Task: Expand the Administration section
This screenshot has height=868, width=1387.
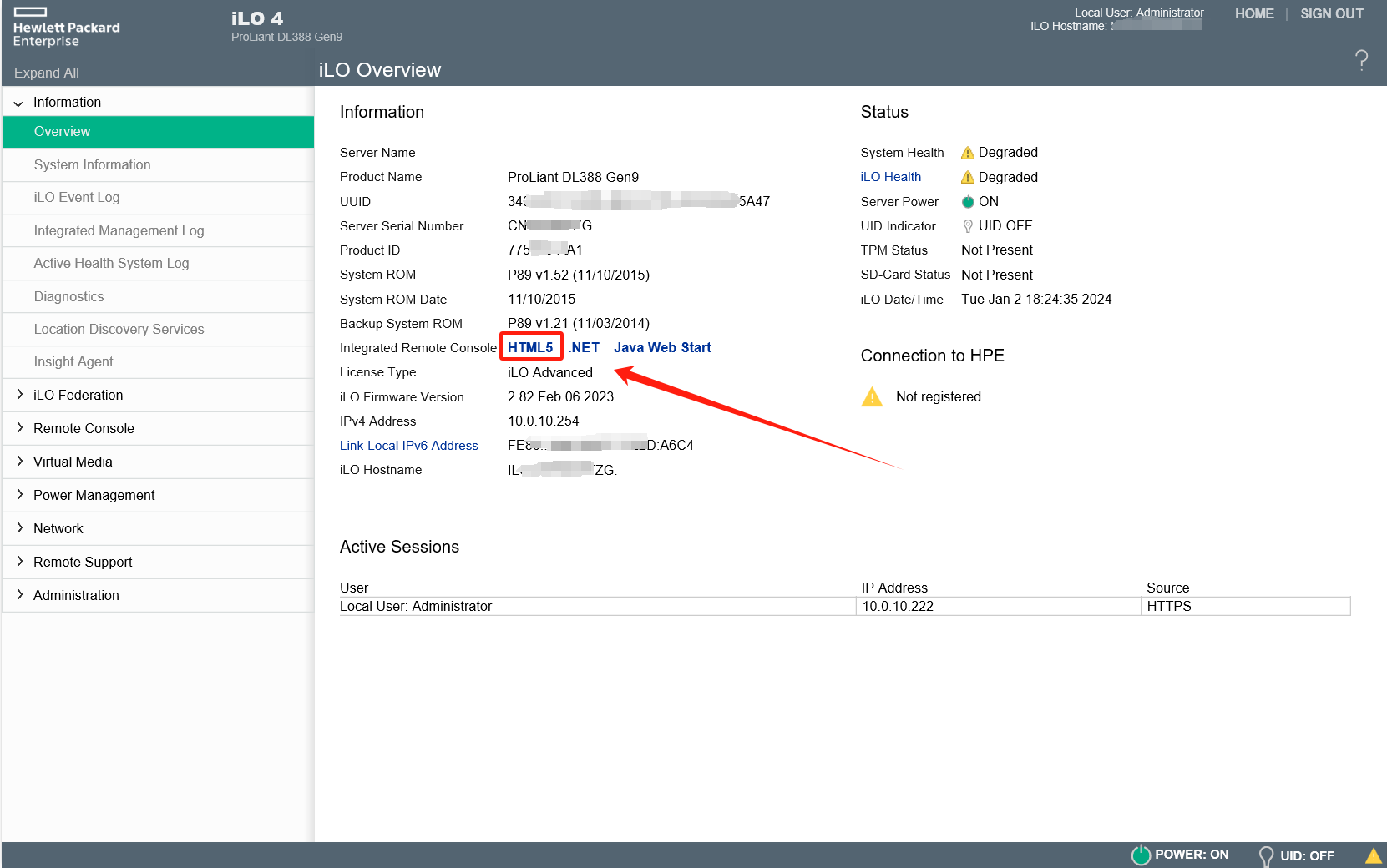Action: [20, 595]
